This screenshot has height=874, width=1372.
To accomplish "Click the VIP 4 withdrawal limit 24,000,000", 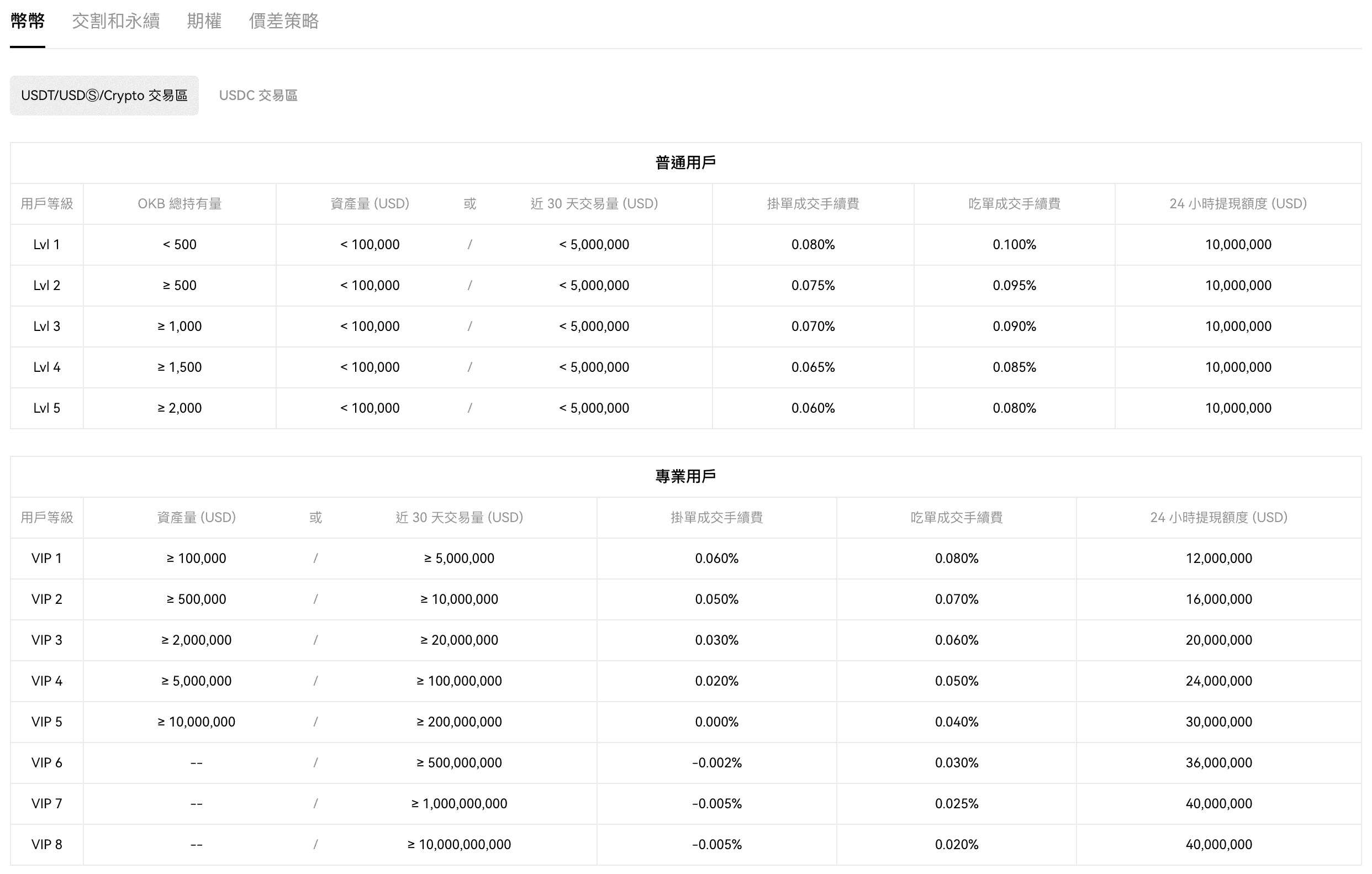I will coord(1219,681).
